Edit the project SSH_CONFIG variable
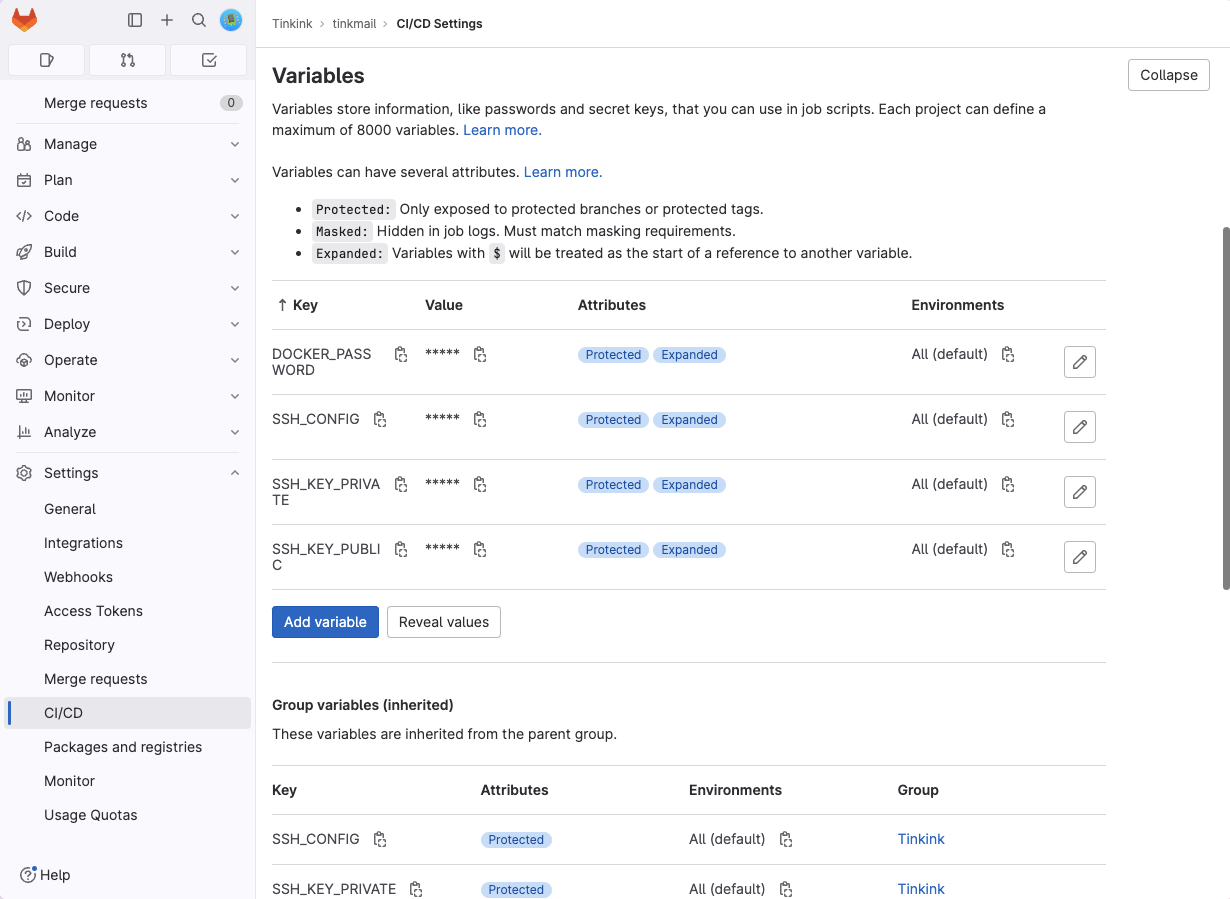Screen dimensions: 1230x899 tap(1080, 427)
